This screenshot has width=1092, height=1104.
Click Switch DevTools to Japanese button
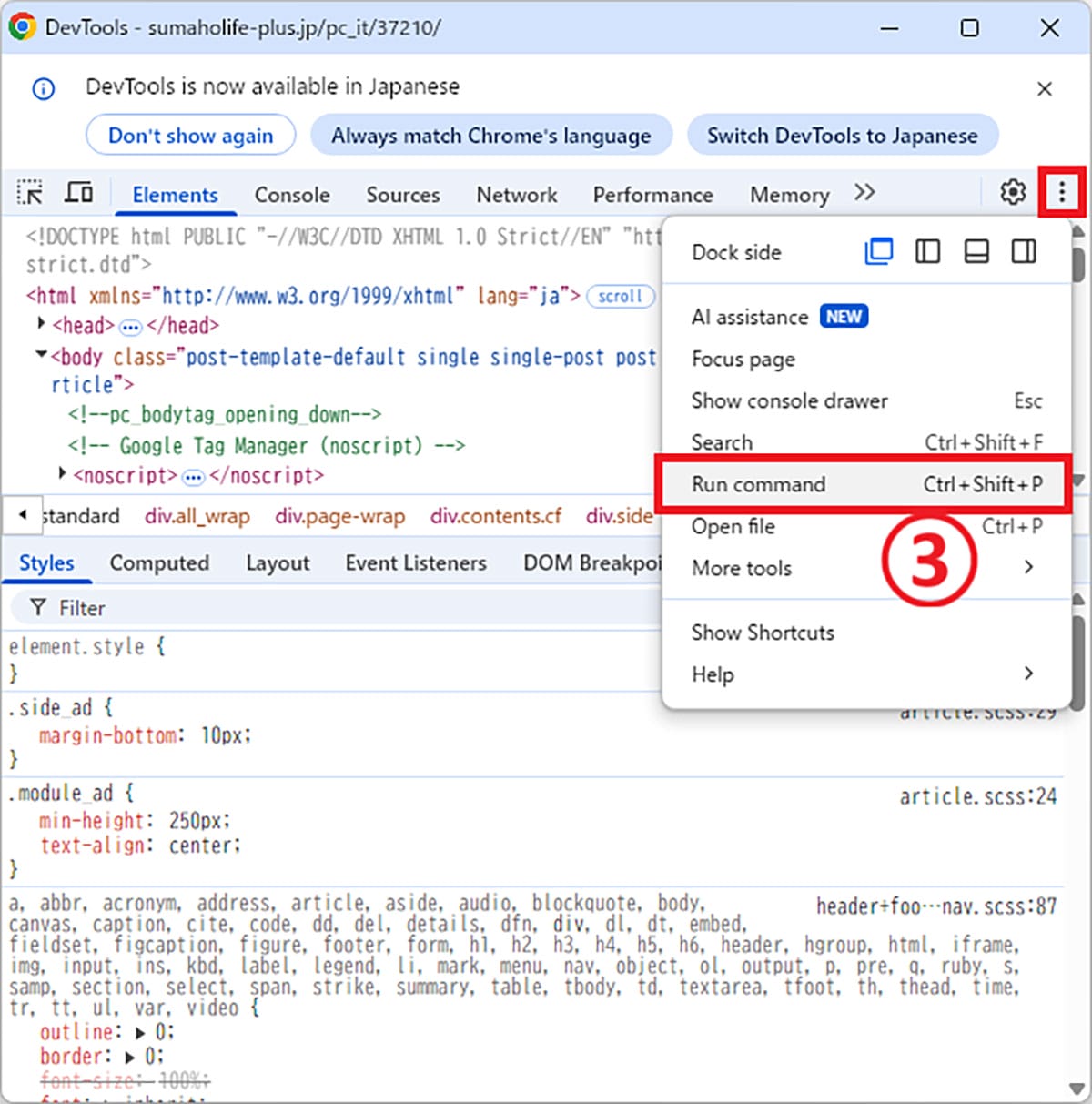point(842,136)
